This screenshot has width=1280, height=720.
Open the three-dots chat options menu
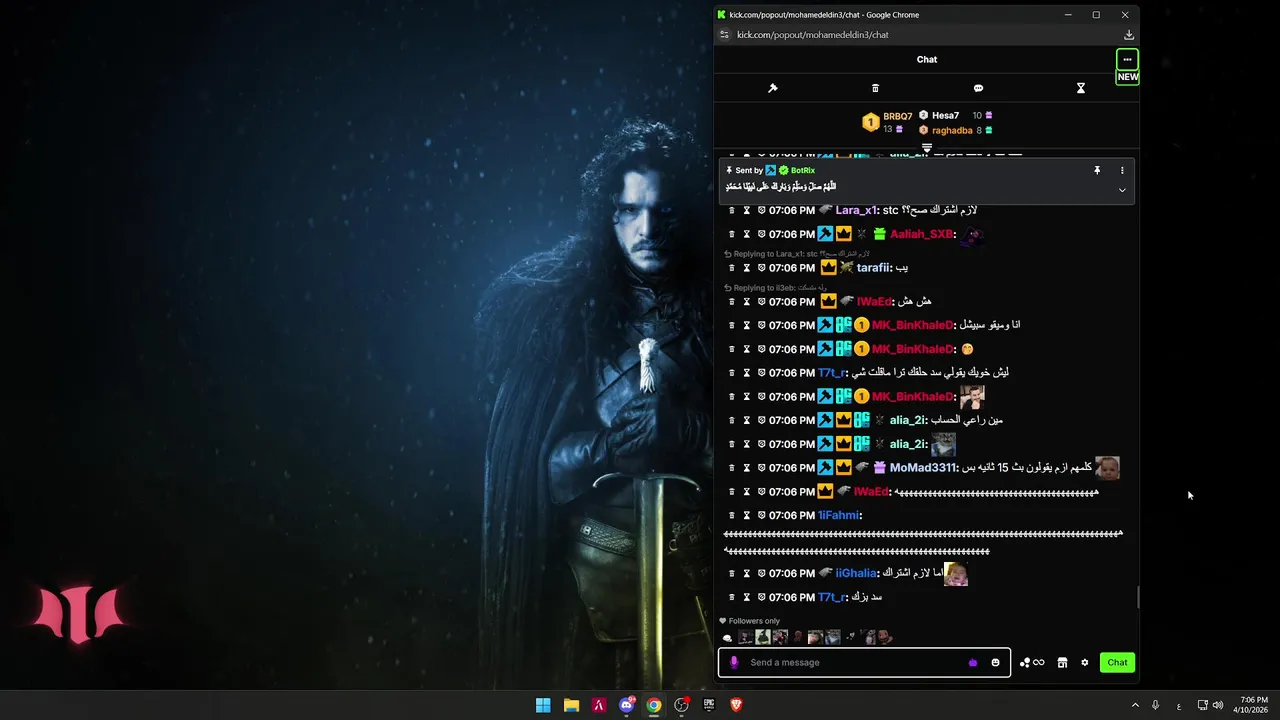[x=1127, y=59]
